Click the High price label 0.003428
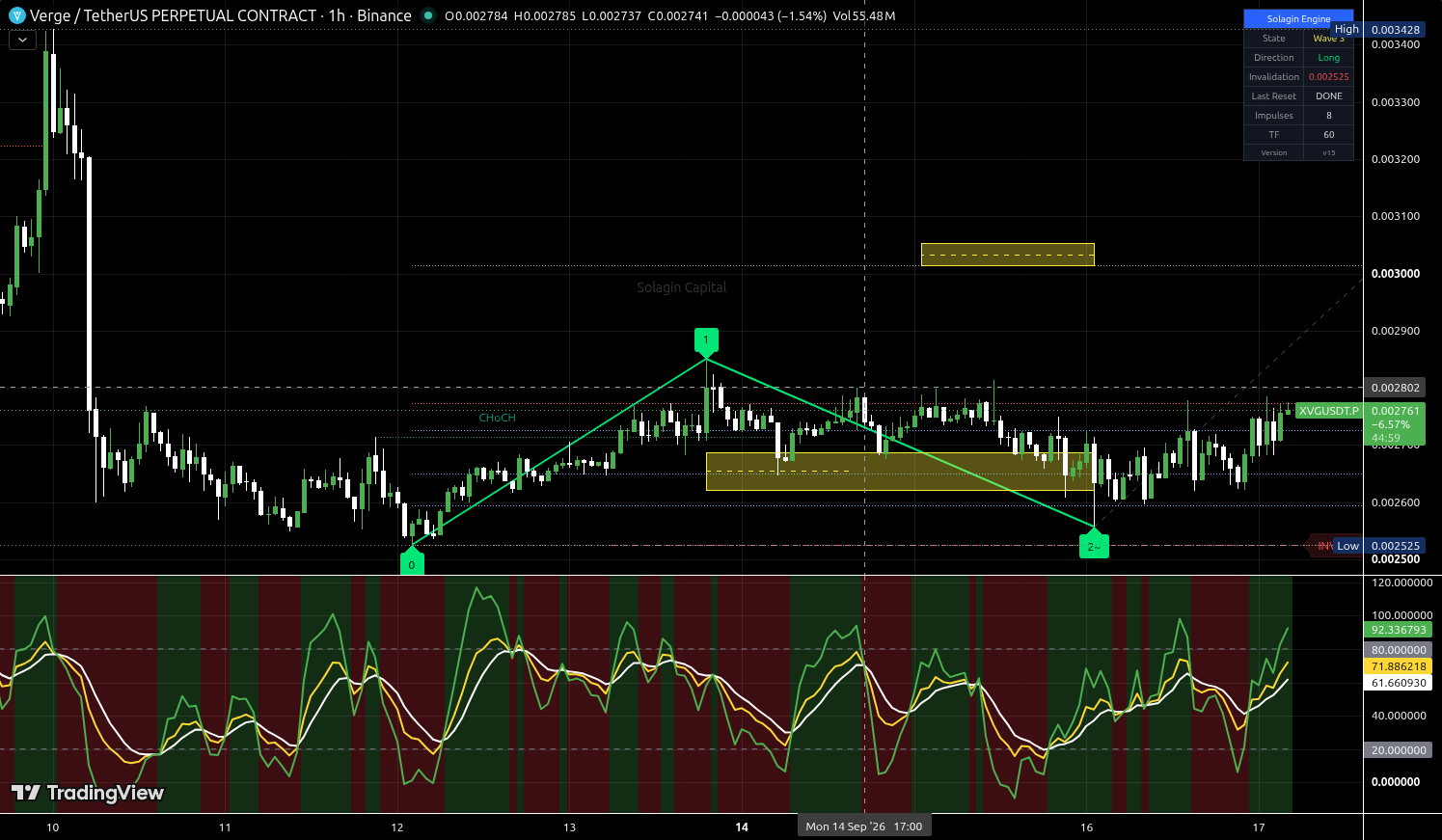Viewport: 1442px width, 840px height. tap(1396, 30)
